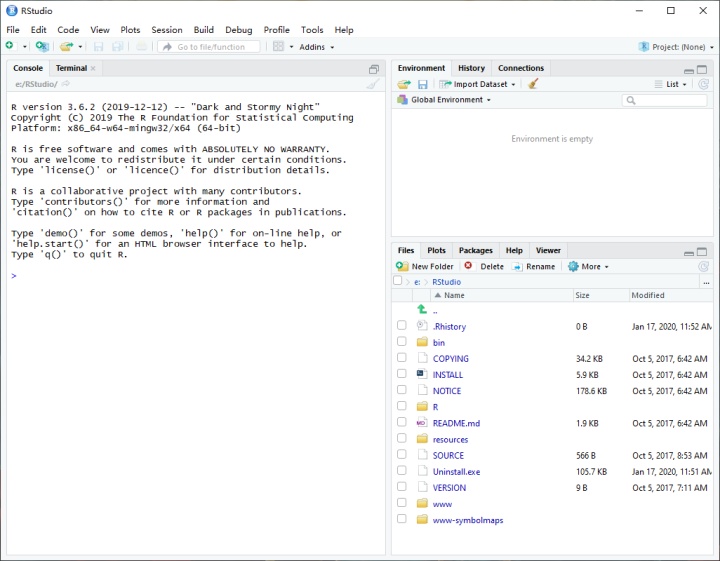Open the Workspace panes dropdown arrow
Viewport: 720px width, 561px height.
pos(291,47)
